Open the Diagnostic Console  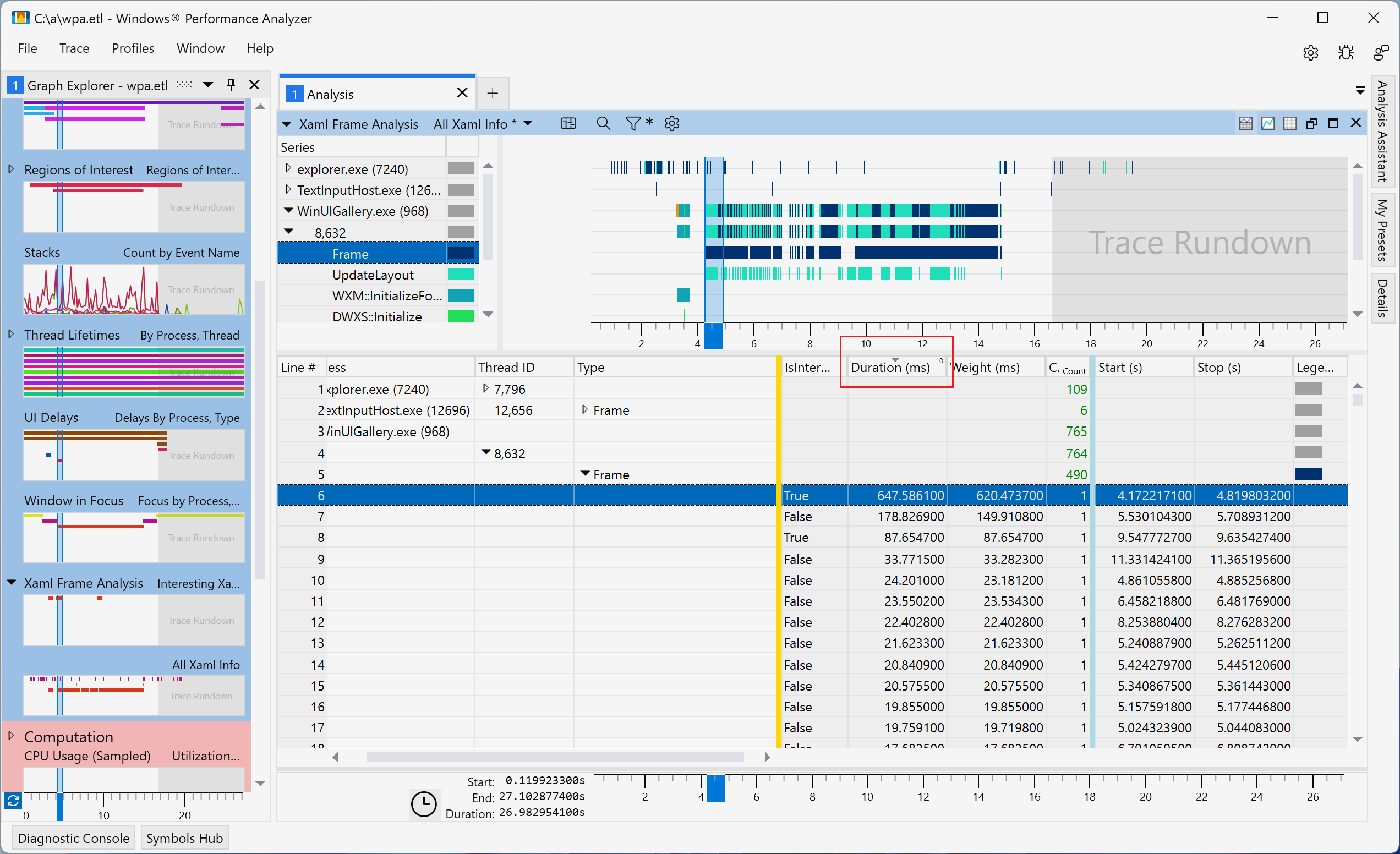click(x=73, y=838)
